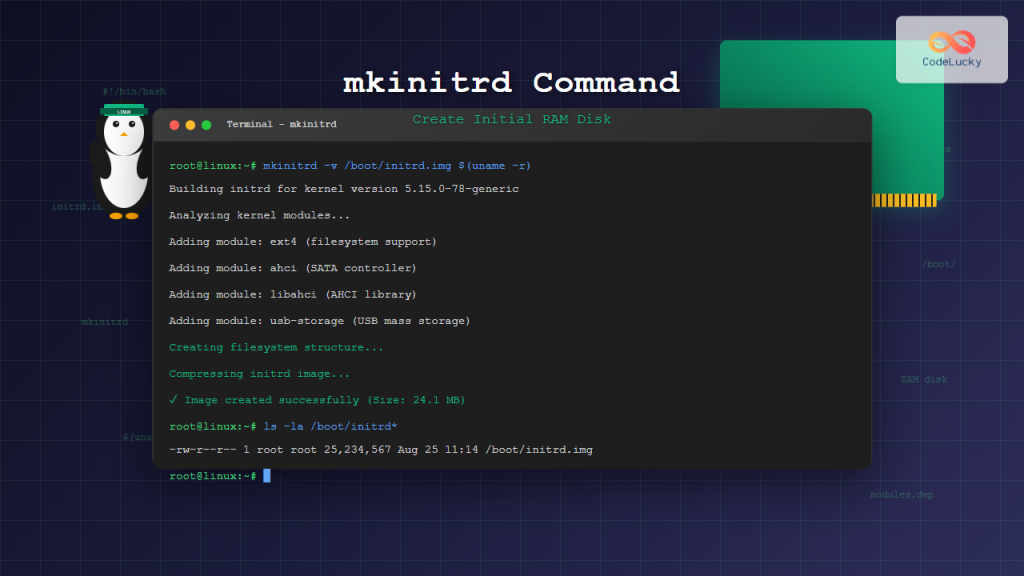Click the yellow terminal traffic-light control
Screen dimensions: 1024x576
188,125
